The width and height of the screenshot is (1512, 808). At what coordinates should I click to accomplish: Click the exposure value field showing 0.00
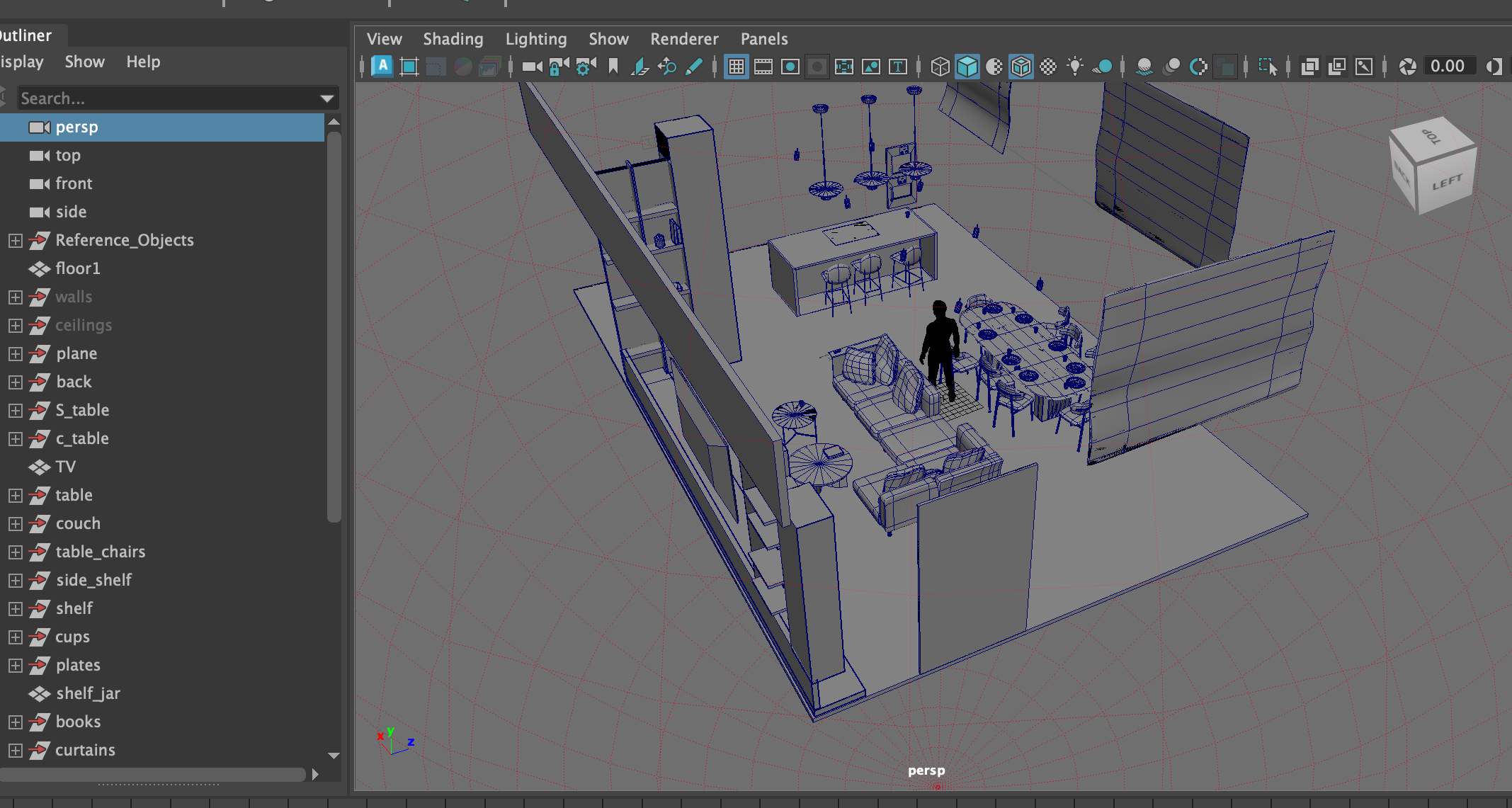1450,66
